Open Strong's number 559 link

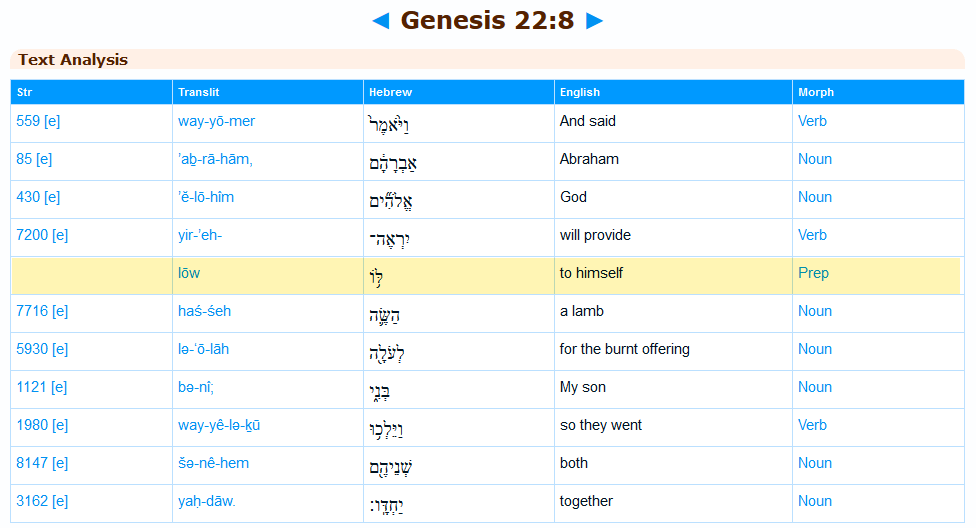26,121
